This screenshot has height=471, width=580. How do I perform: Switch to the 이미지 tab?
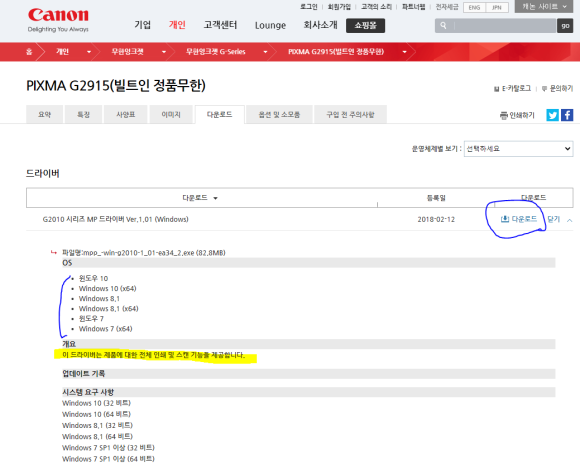click(x=171, y=115)
